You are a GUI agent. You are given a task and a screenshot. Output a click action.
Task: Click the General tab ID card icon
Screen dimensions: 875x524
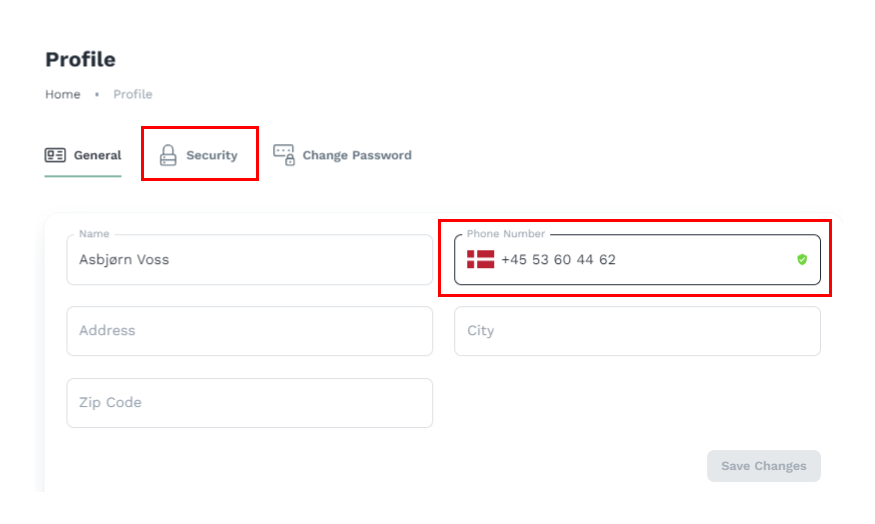(x=55, y=155)
